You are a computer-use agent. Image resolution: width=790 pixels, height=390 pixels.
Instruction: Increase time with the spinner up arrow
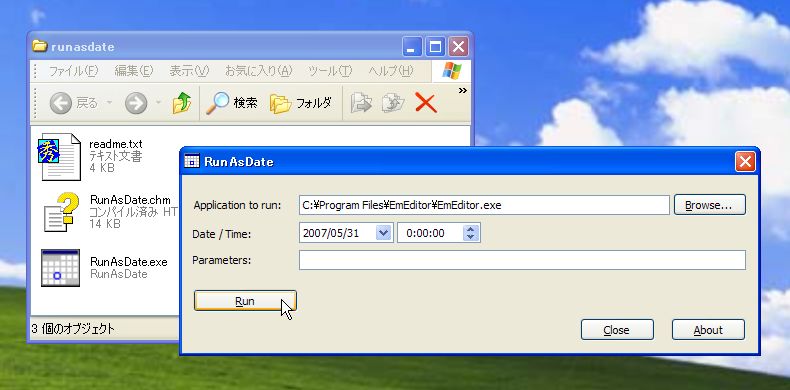point(471,229)
